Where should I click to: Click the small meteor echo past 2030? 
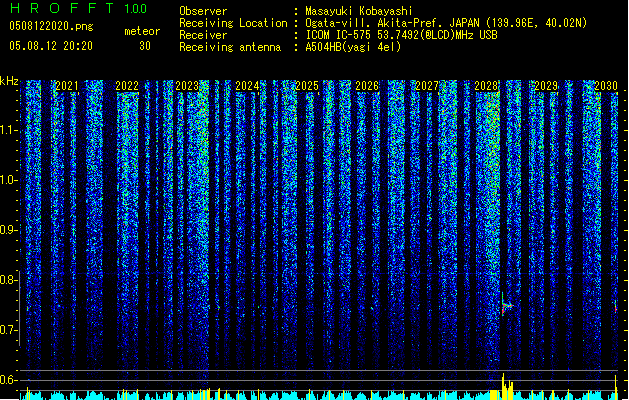tap(616, 307)
